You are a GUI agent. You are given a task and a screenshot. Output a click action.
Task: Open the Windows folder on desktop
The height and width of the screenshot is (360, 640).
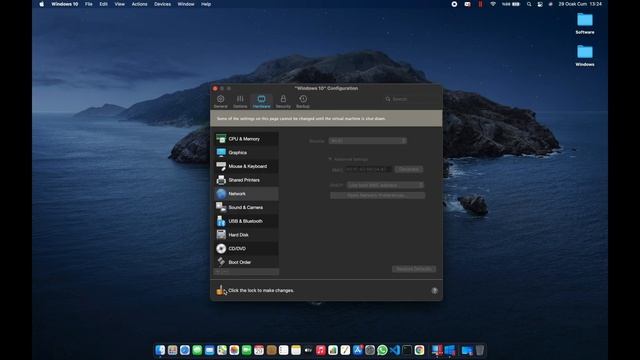(585, 56)
